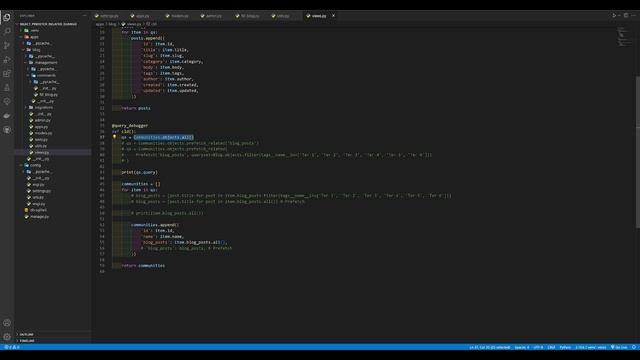640x360 pixels.
Task: Click the lightbulb code action icon
Action: (115, 137)
